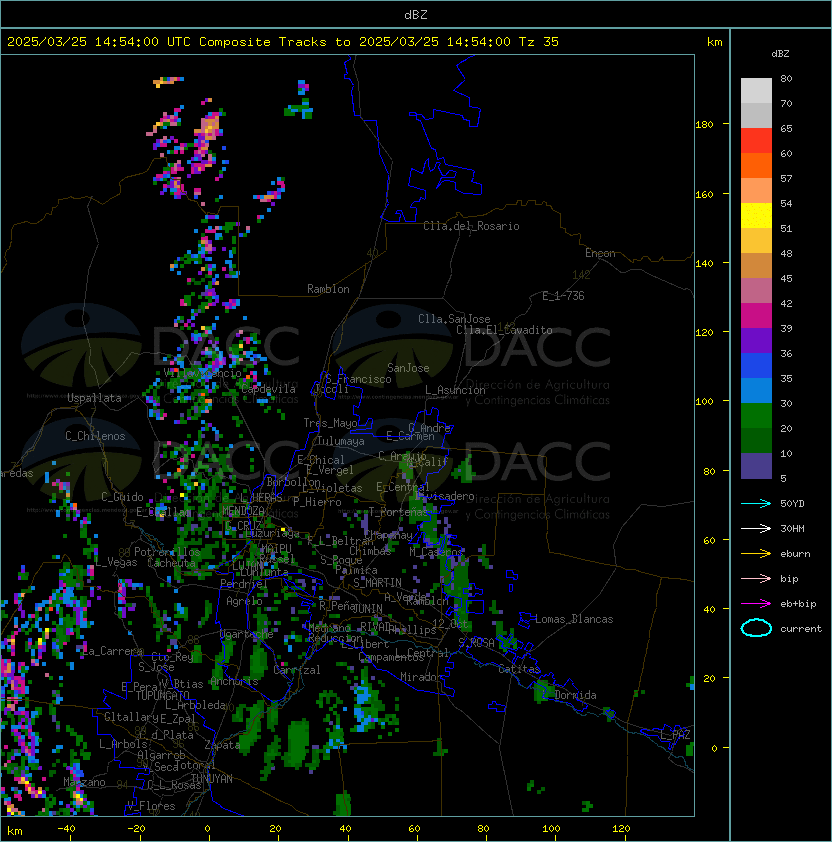Click the pink bip arrow legend icon
Image resolution: width=832 pixels, height=842 pixels.
[x=756, y=578]
